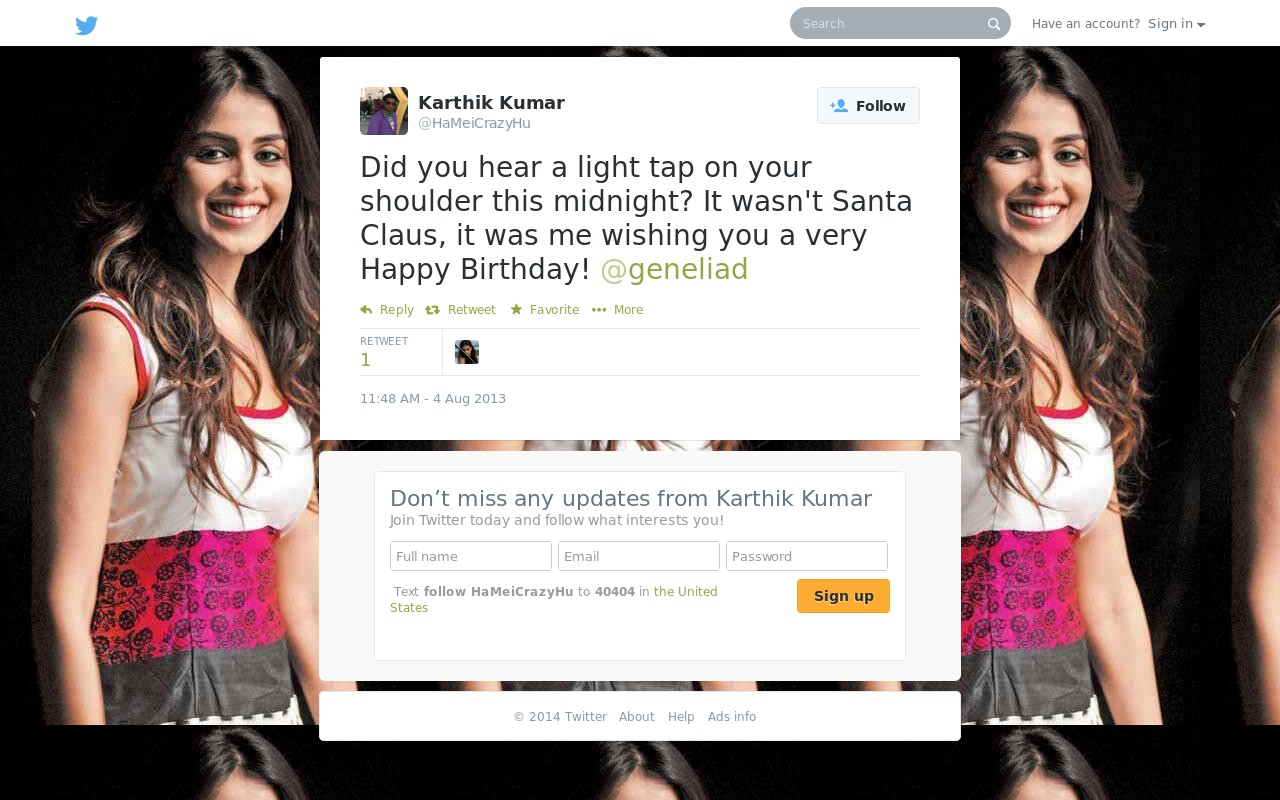Click the Favorite star icon
Screen dimensions: 1280x800
click(x=516, y=310)
